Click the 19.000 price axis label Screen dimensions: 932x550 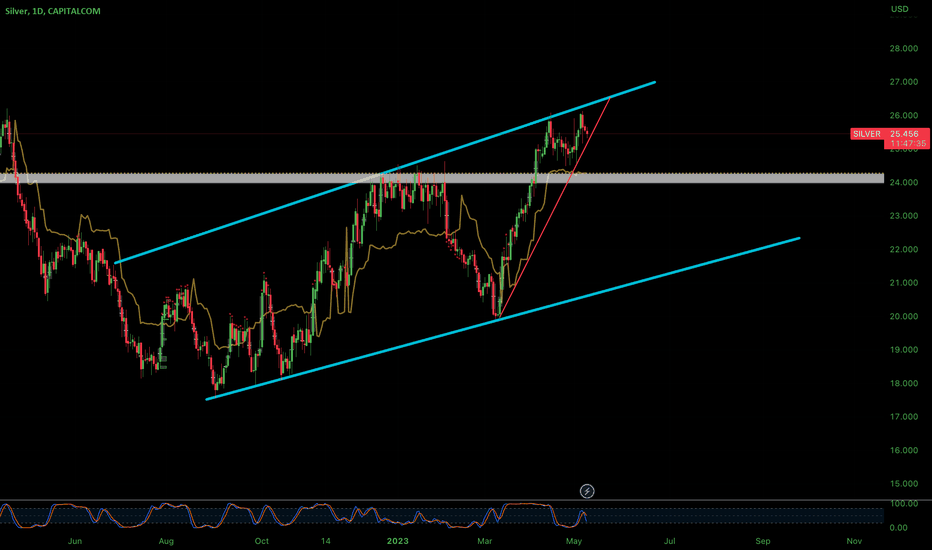(903, 350)
